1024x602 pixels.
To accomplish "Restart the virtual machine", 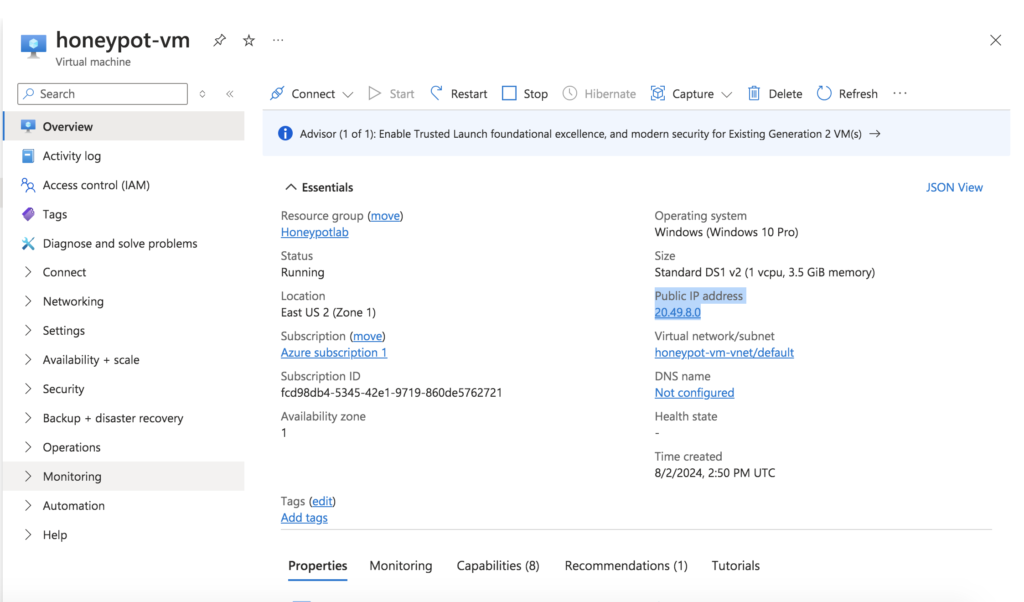I will tap(458, 94).
